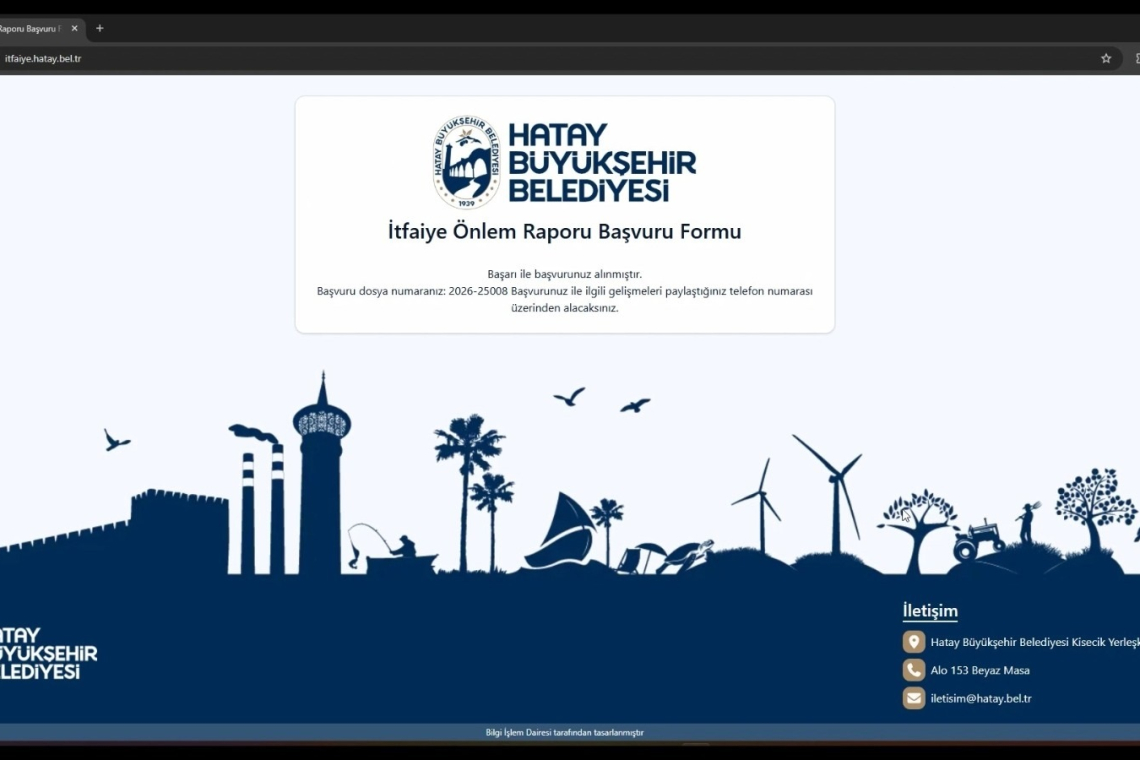Click the application file number 2026-25008 line
The width and height of the screenshot is (1140, 760).
tap(564, 291)
